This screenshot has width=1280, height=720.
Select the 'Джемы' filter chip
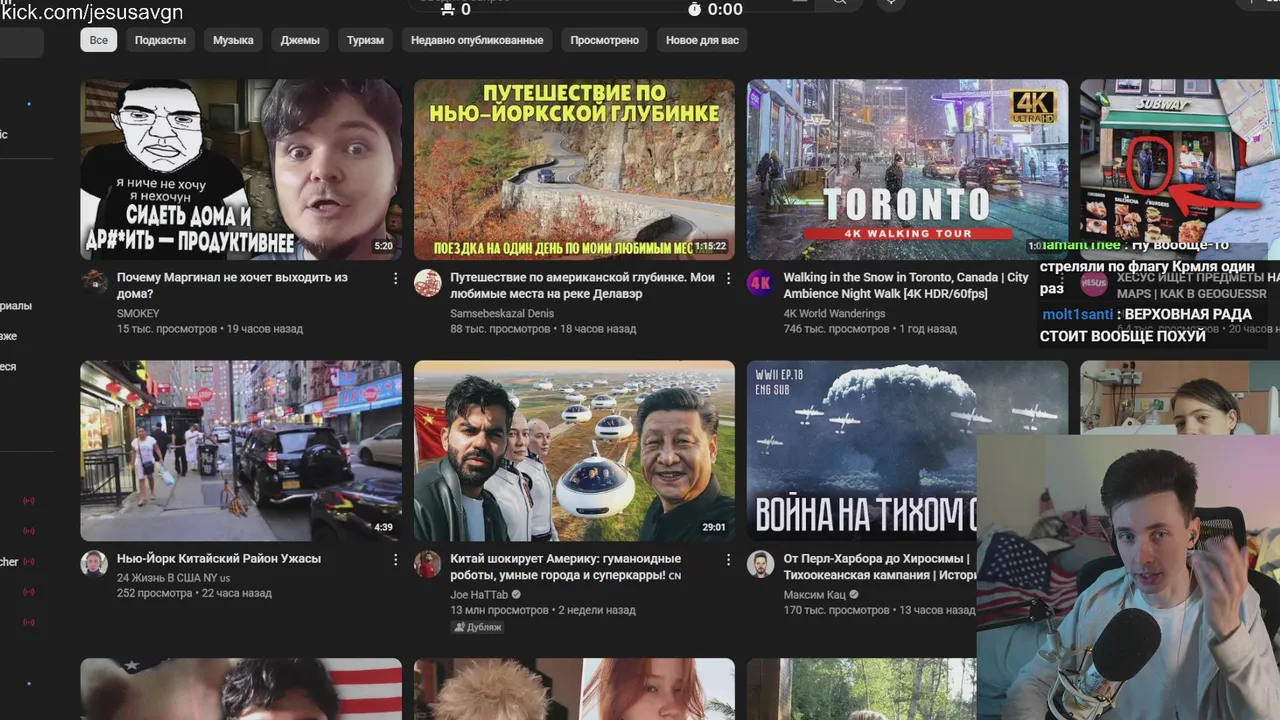click(x=300, y=40)
